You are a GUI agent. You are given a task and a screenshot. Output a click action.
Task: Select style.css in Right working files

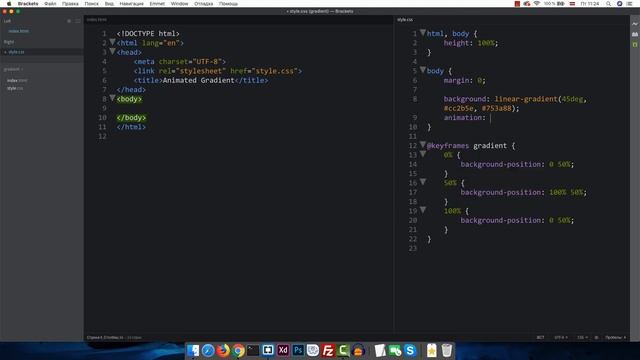(16, 52)
